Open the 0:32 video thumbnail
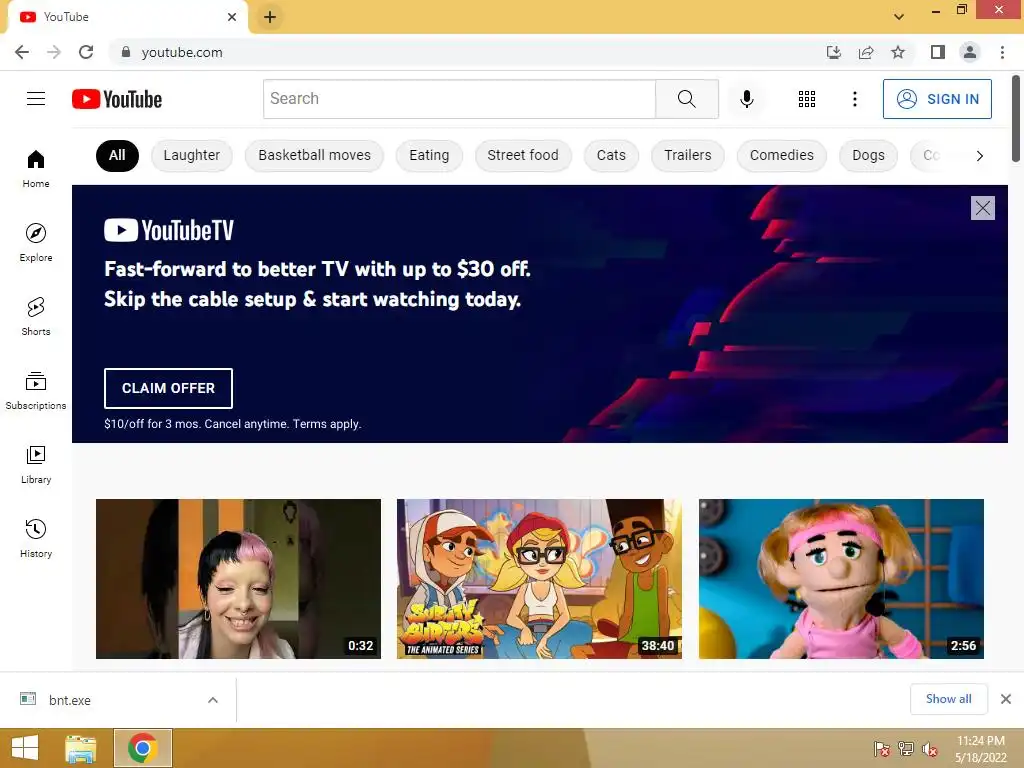This screenshot has width=1024, height=768. coord(238,579)
